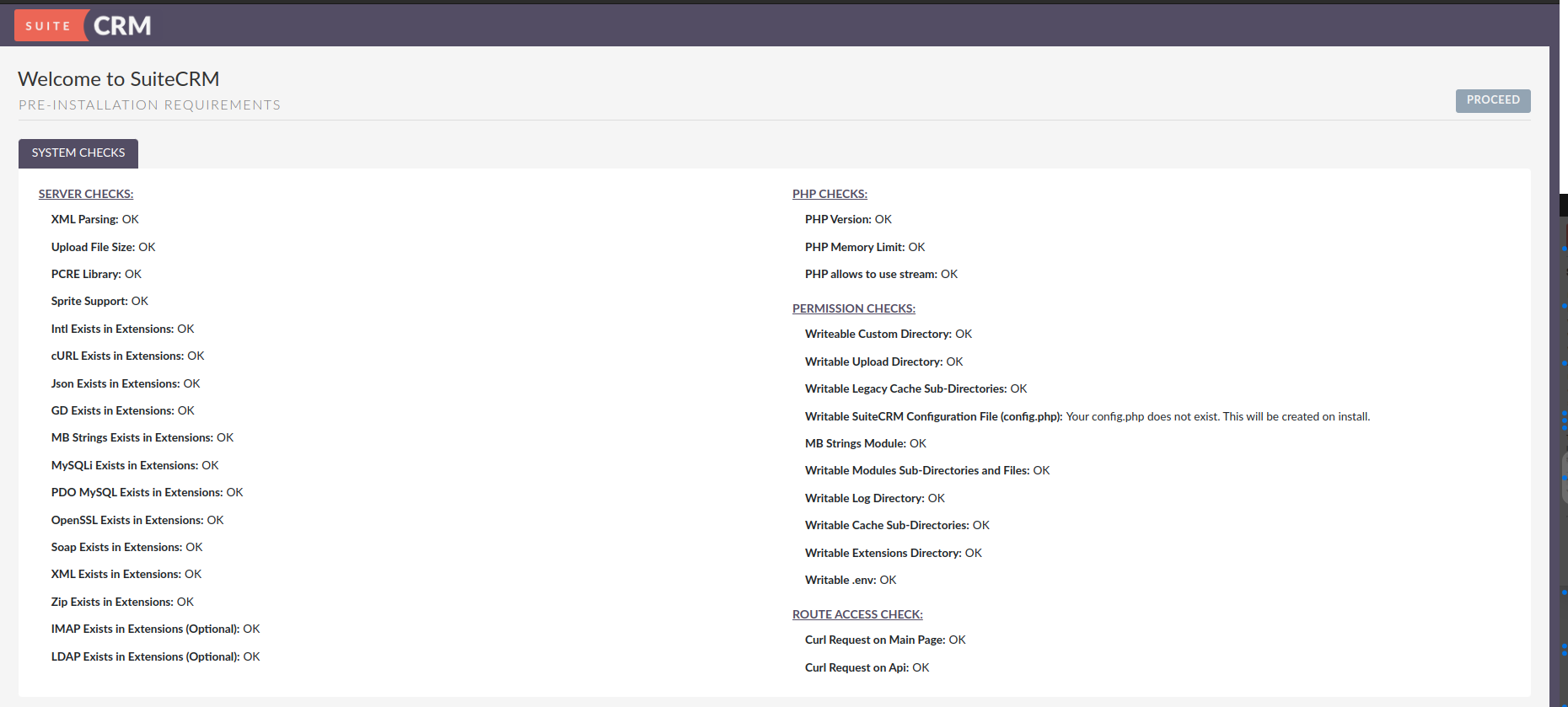Click MB Strings Exists in Extensions row
The width and height of the screenshot is (1568, 707).
coord(142,437)
